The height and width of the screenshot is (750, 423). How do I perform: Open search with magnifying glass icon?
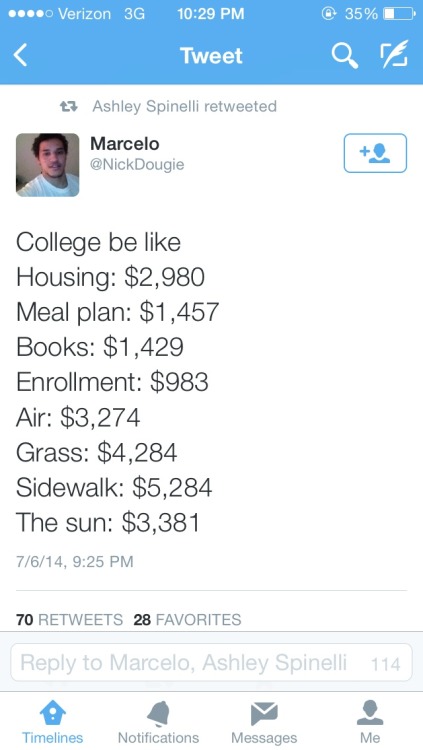pos(345,56)
